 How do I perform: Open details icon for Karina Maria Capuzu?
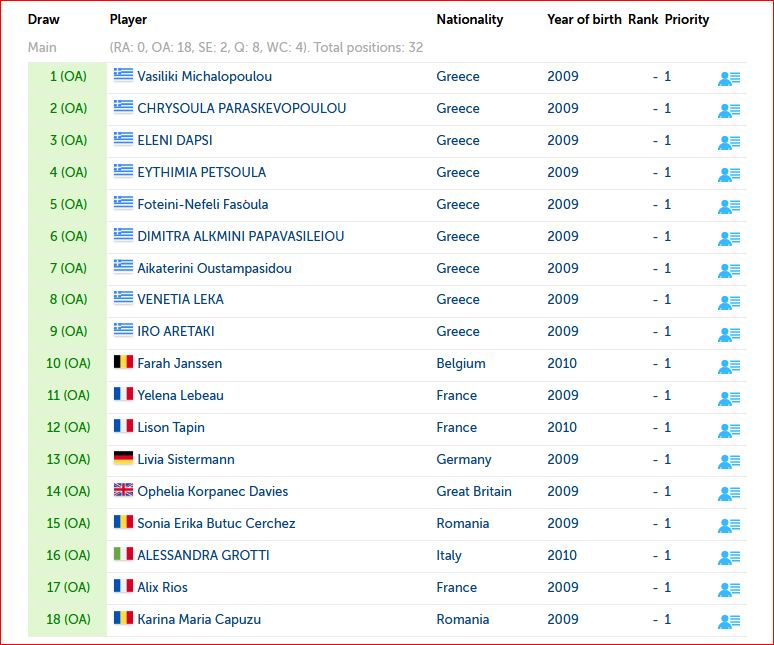pos(728,621)
